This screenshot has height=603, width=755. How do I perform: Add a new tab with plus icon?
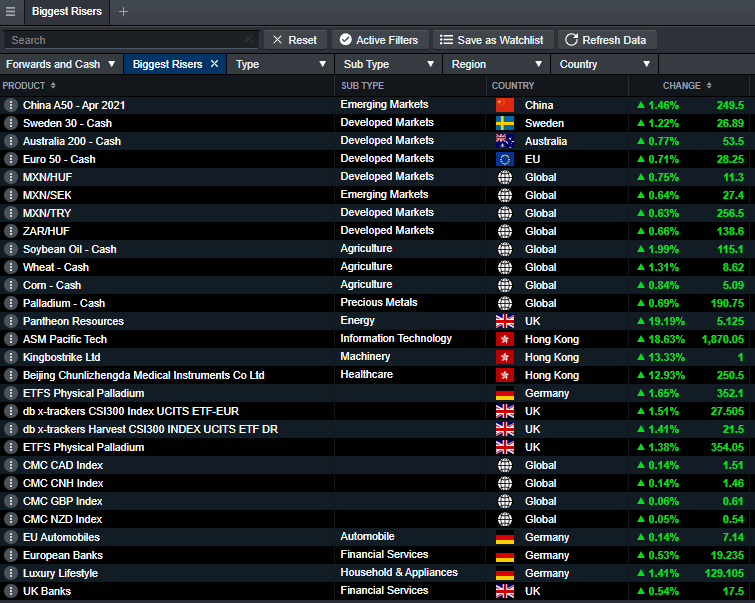123,12
